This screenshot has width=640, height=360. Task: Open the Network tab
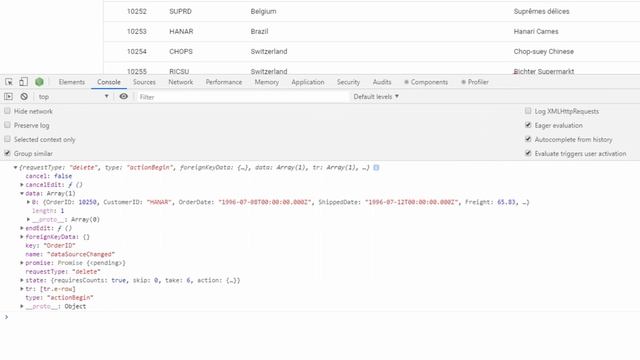[181, 82]
